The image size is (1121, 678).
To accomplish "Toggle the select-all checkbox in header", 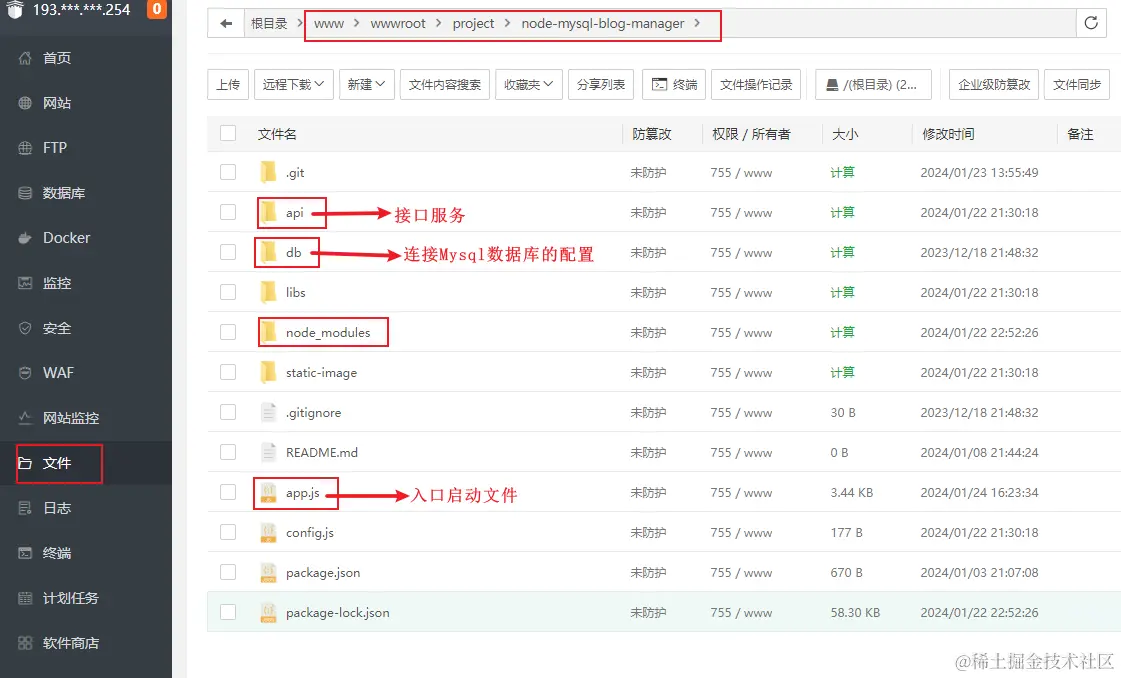I will coord(228,133).
